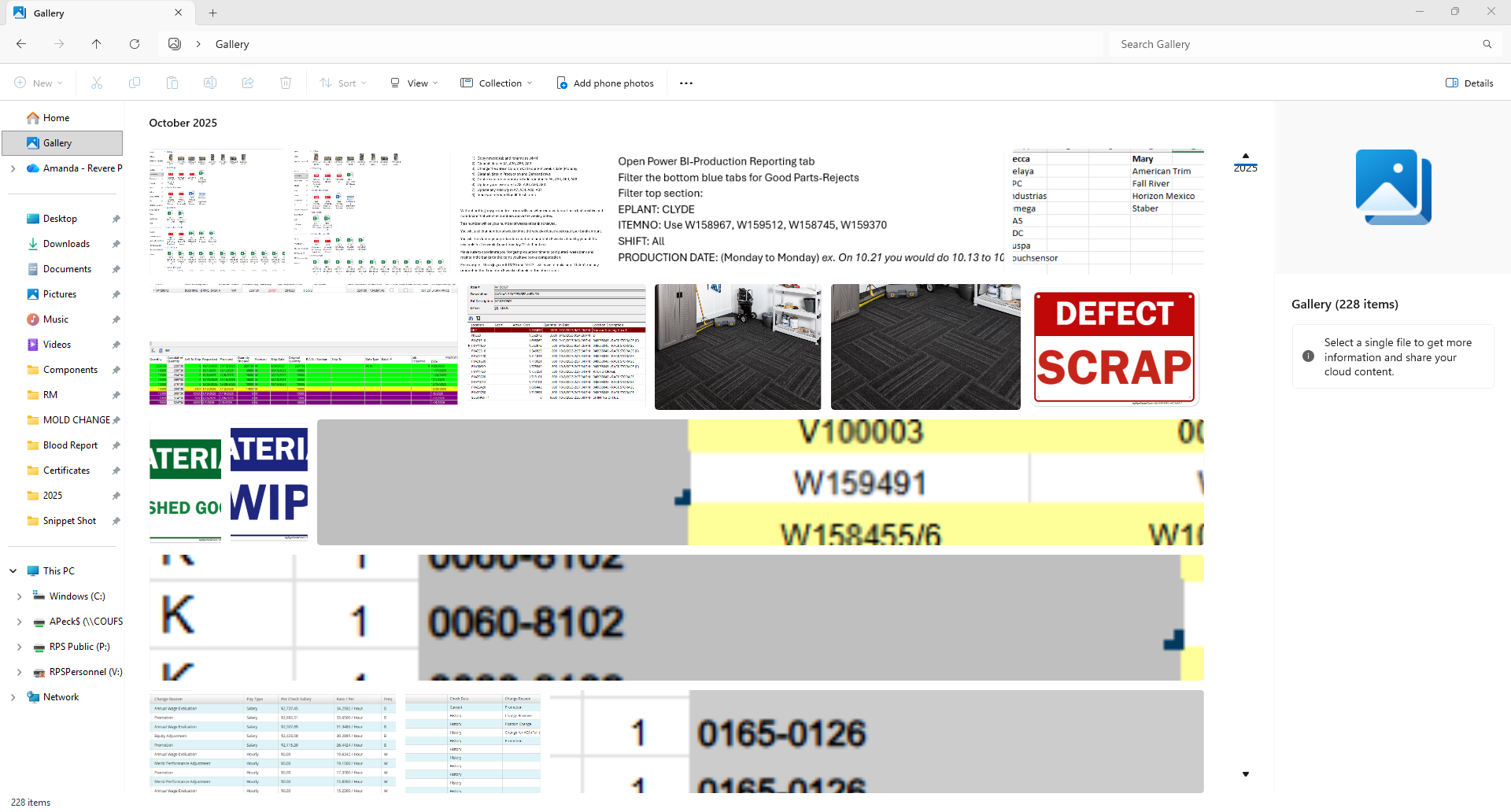
Task: Click the Paste clipboard icon
Action: point(172,83)
